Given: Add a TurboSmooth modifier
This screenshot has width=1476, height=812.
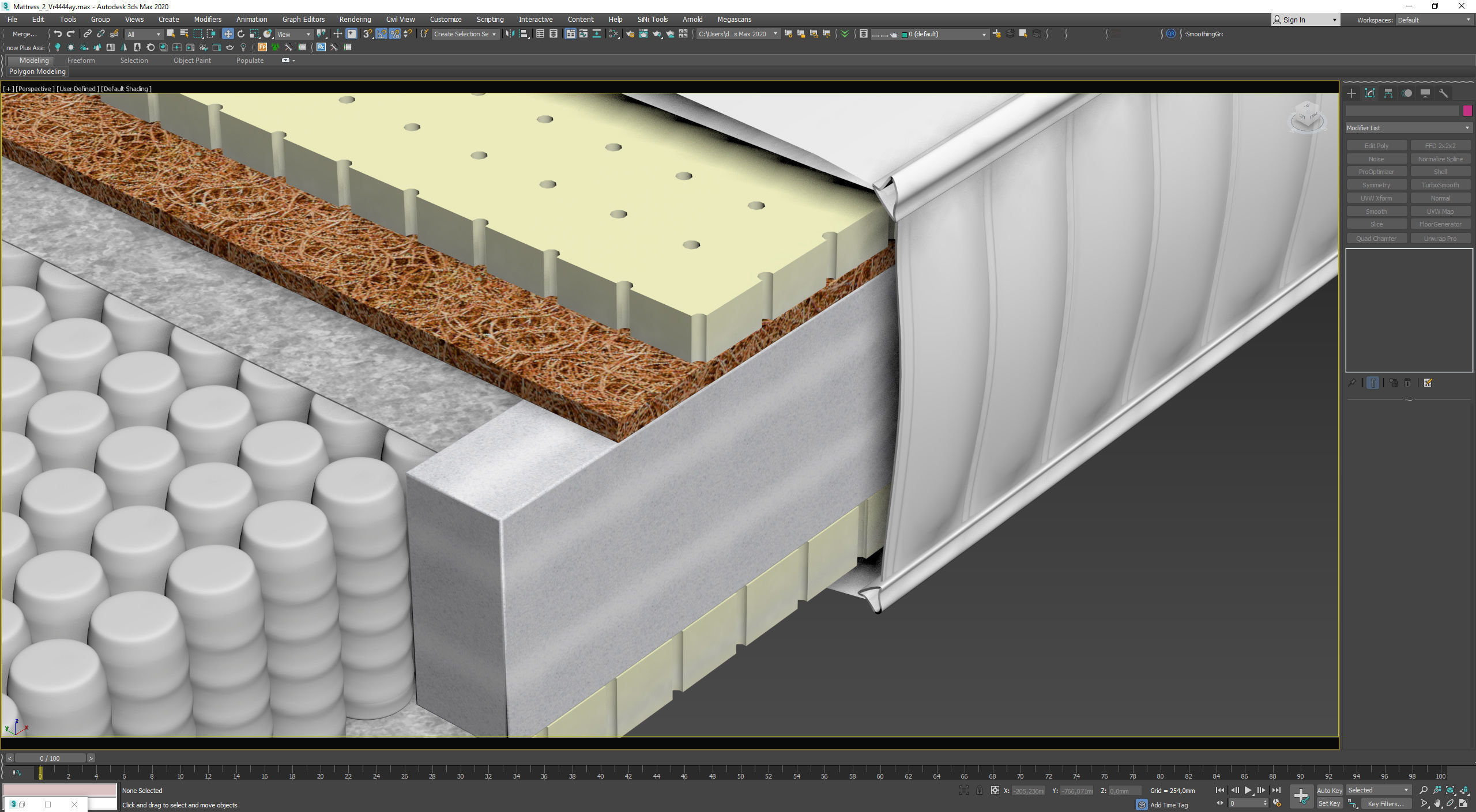Looking at the screenshot, I should tap(1440, 185).
